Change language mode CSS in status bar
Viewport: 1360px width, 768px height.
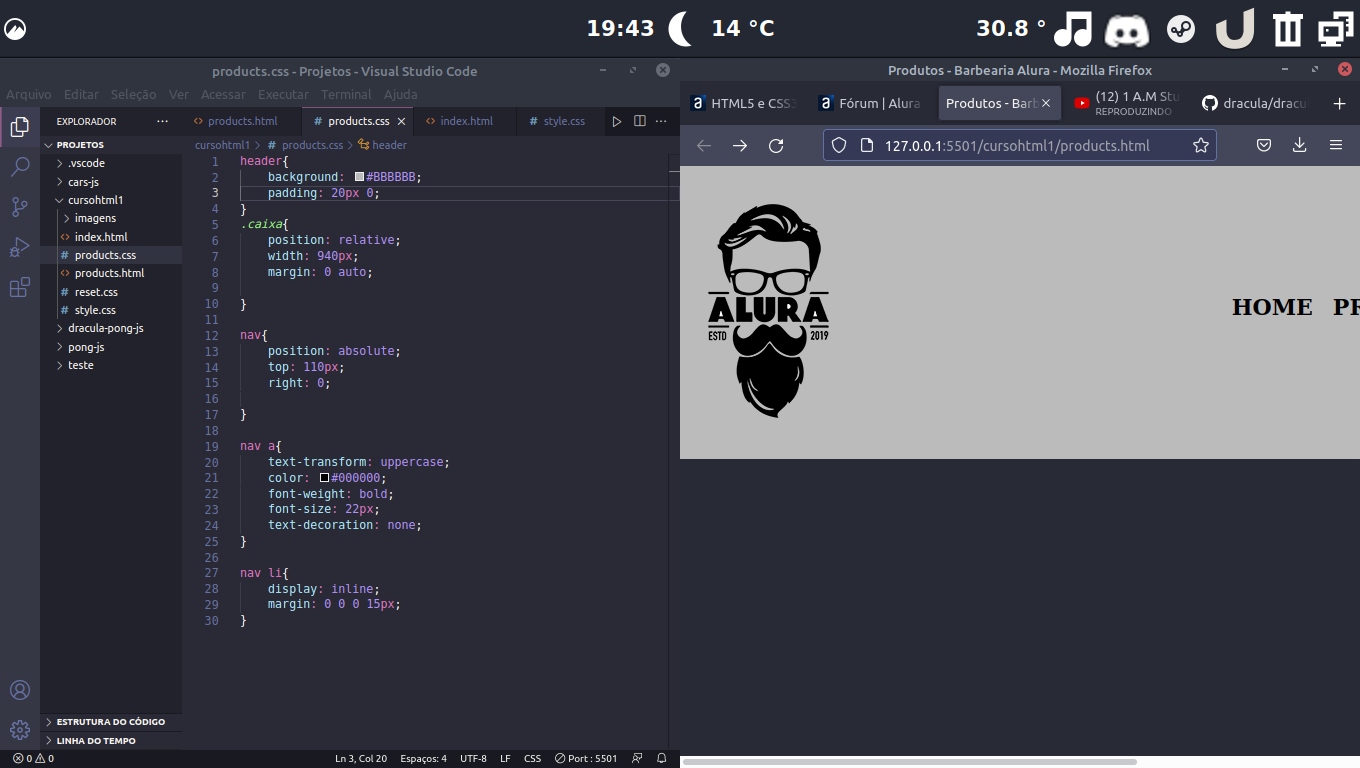click(533, 758)
